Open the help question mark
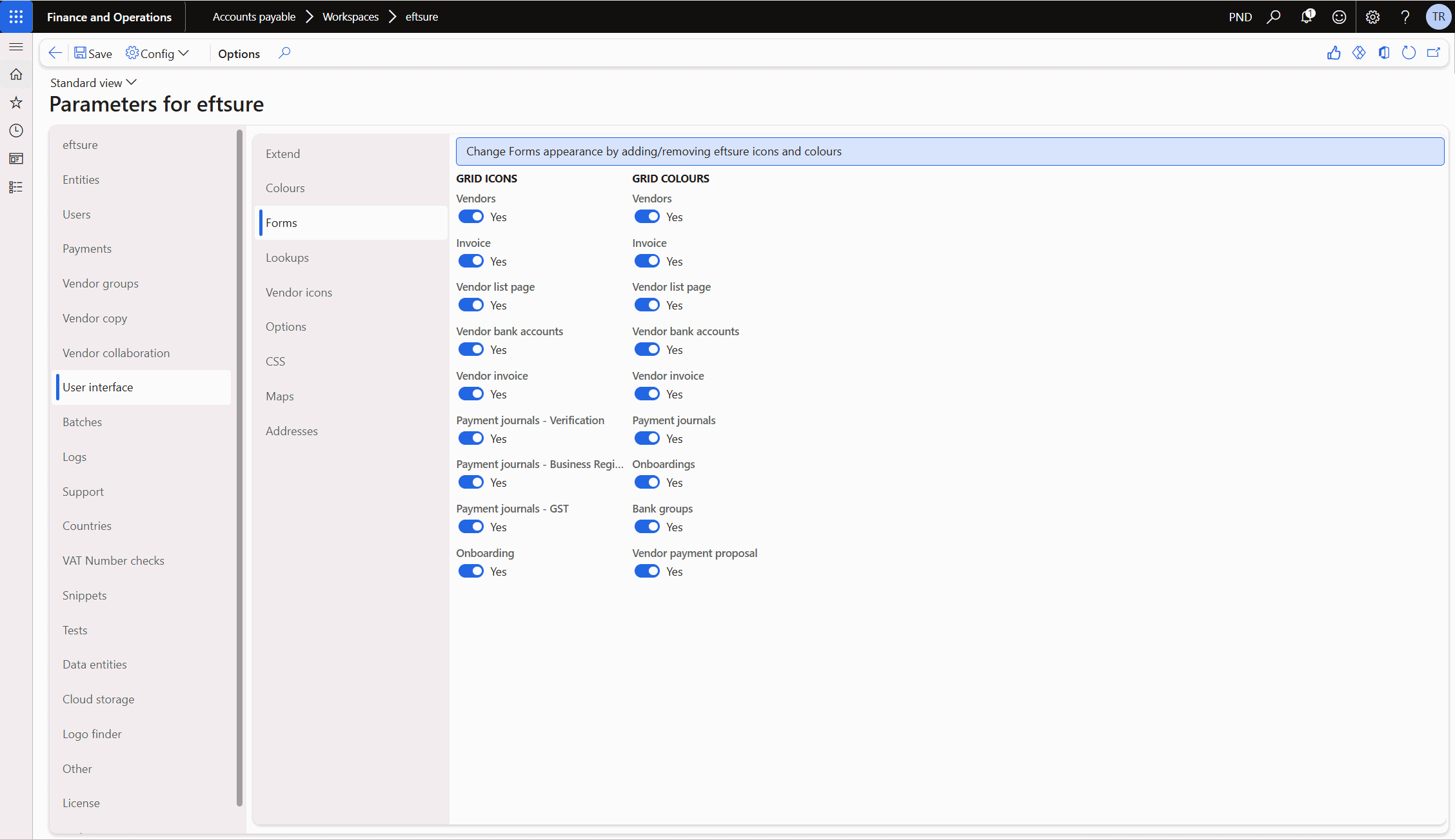 coord(1405,17)
